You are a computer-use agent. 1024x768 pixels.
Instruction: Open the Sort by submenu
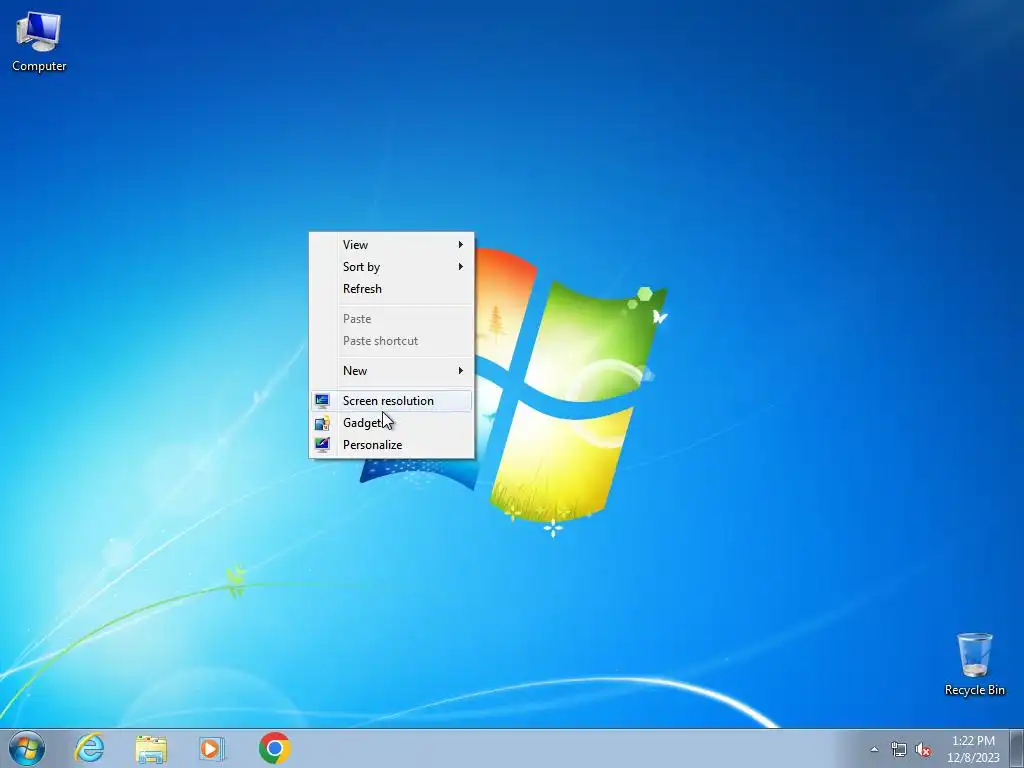(391, 266)
